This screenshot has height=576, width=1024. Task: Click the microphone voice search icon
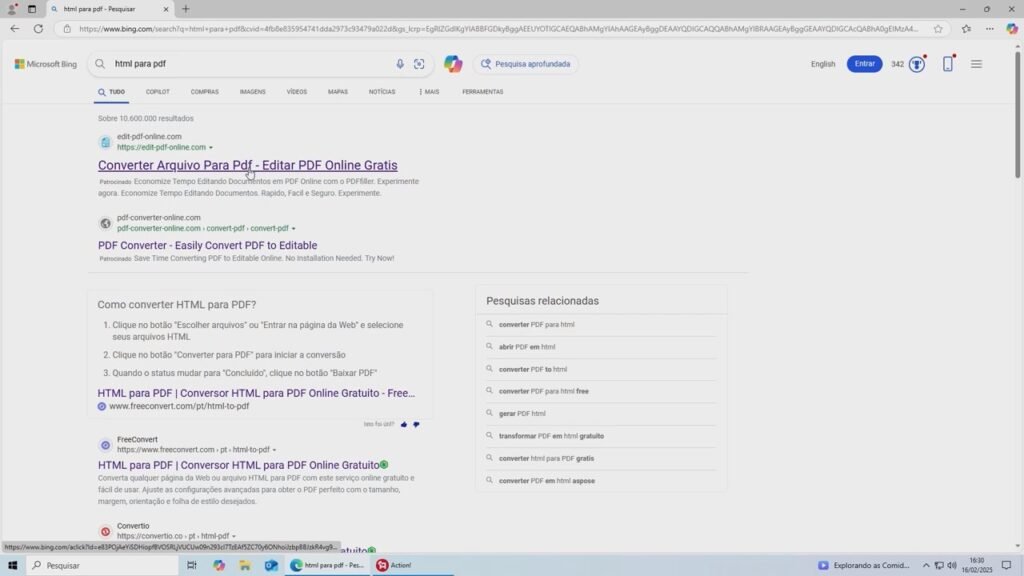[x=400, y=64]
